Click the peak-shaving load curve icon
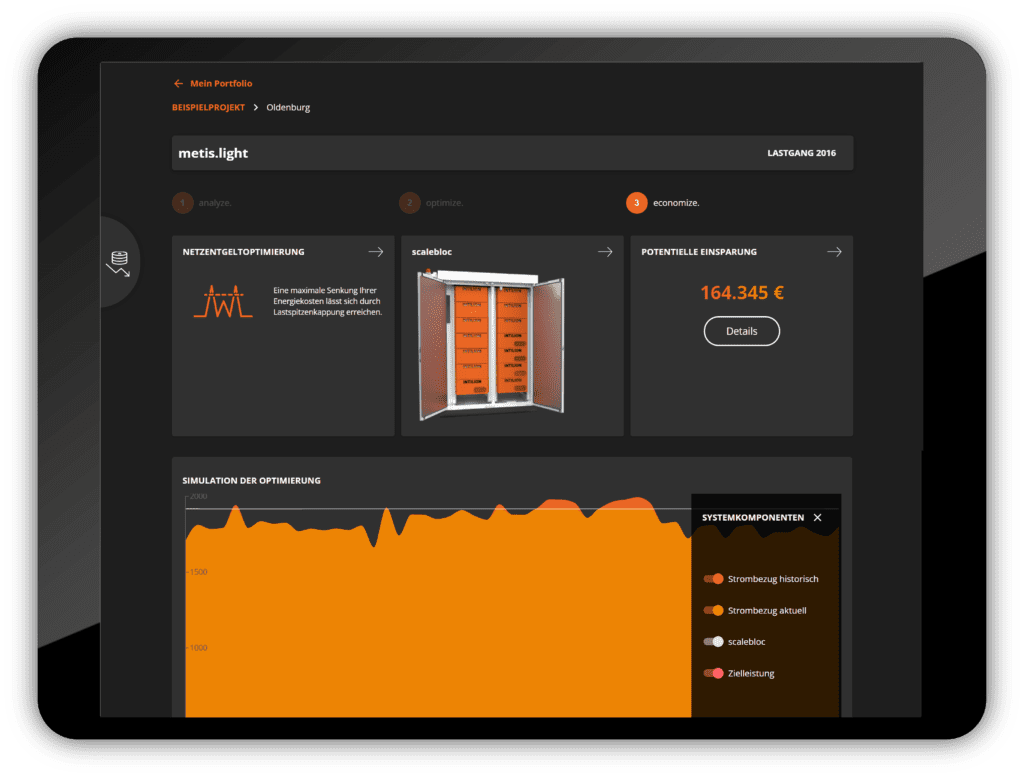This screenshot has height=777, width=1024. click(223, 301)
